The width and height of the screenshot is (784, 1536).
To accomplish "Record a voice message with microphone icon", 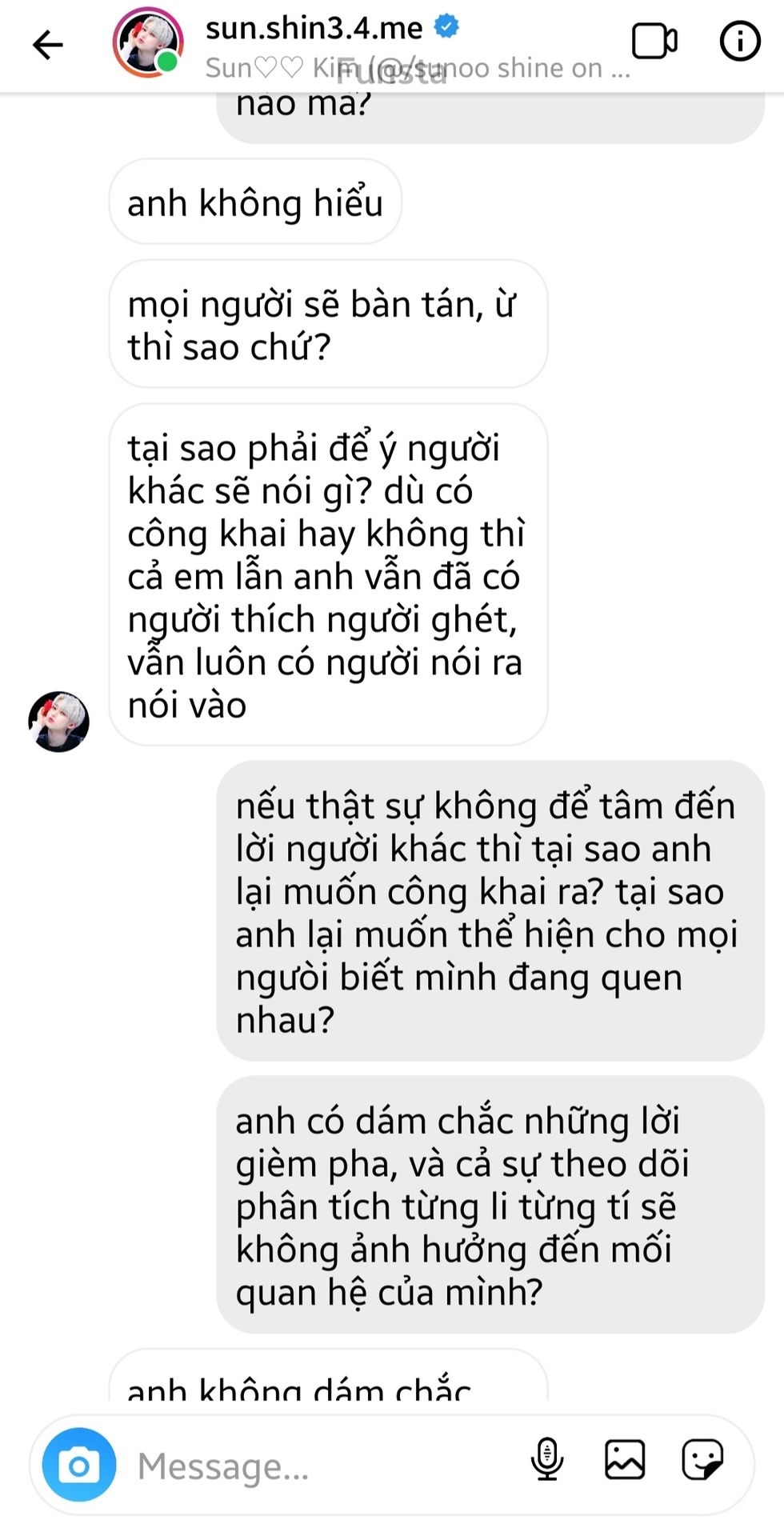I will coord(547,1459).
